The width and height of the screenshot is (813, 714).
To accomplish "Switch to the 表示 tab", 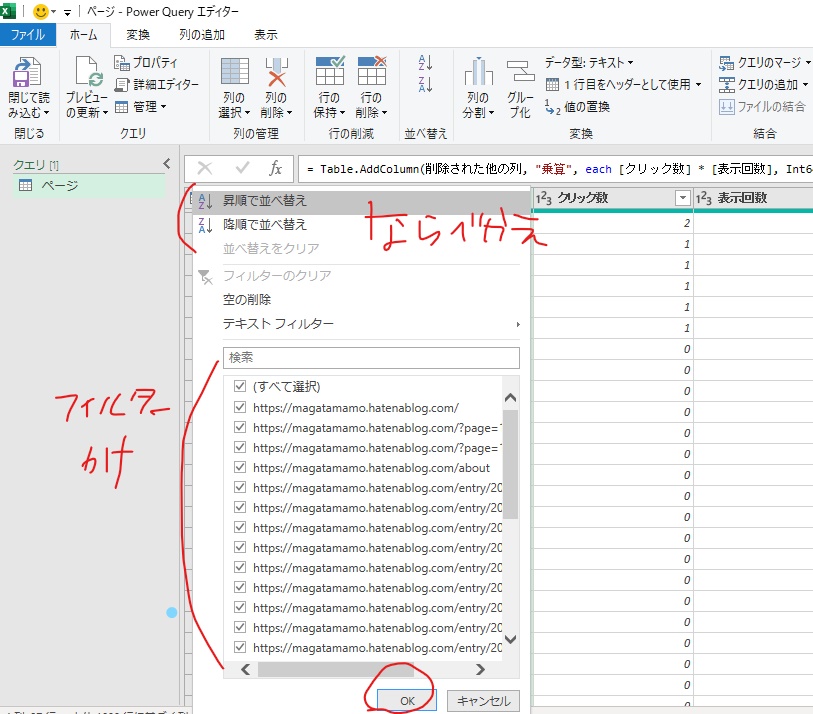I will (x=266, y=35).
